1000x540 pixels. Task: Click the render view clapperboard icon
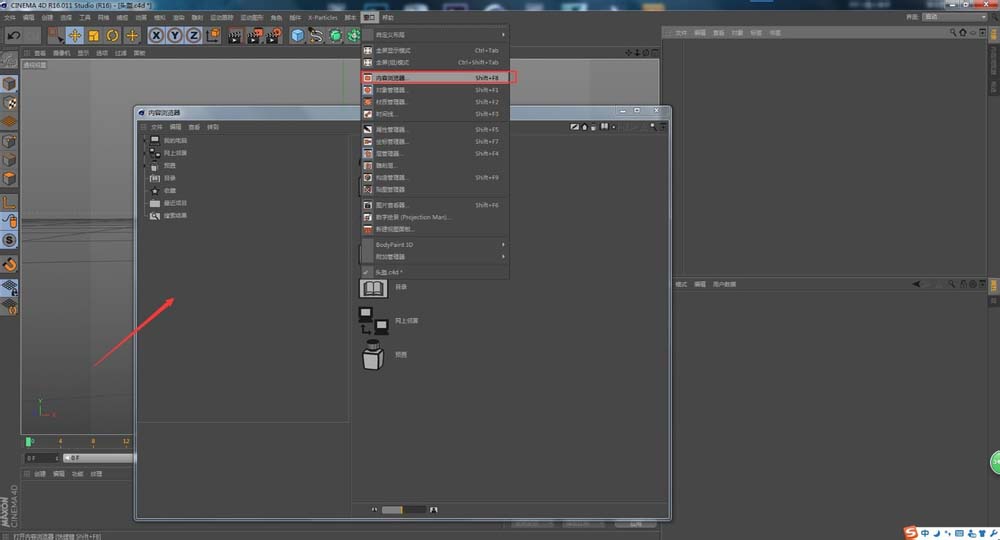(235, 36)
